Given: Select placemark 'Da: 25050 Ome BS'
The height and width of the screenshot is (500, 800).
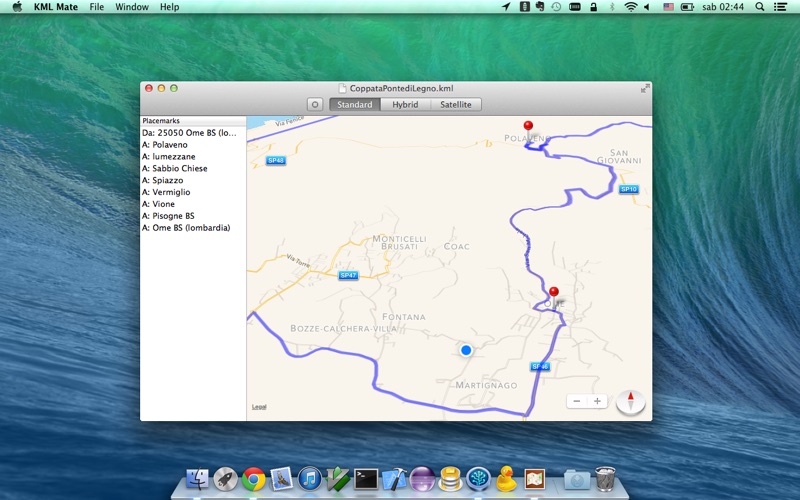Looking at the screenshot, I should [193, 133].
